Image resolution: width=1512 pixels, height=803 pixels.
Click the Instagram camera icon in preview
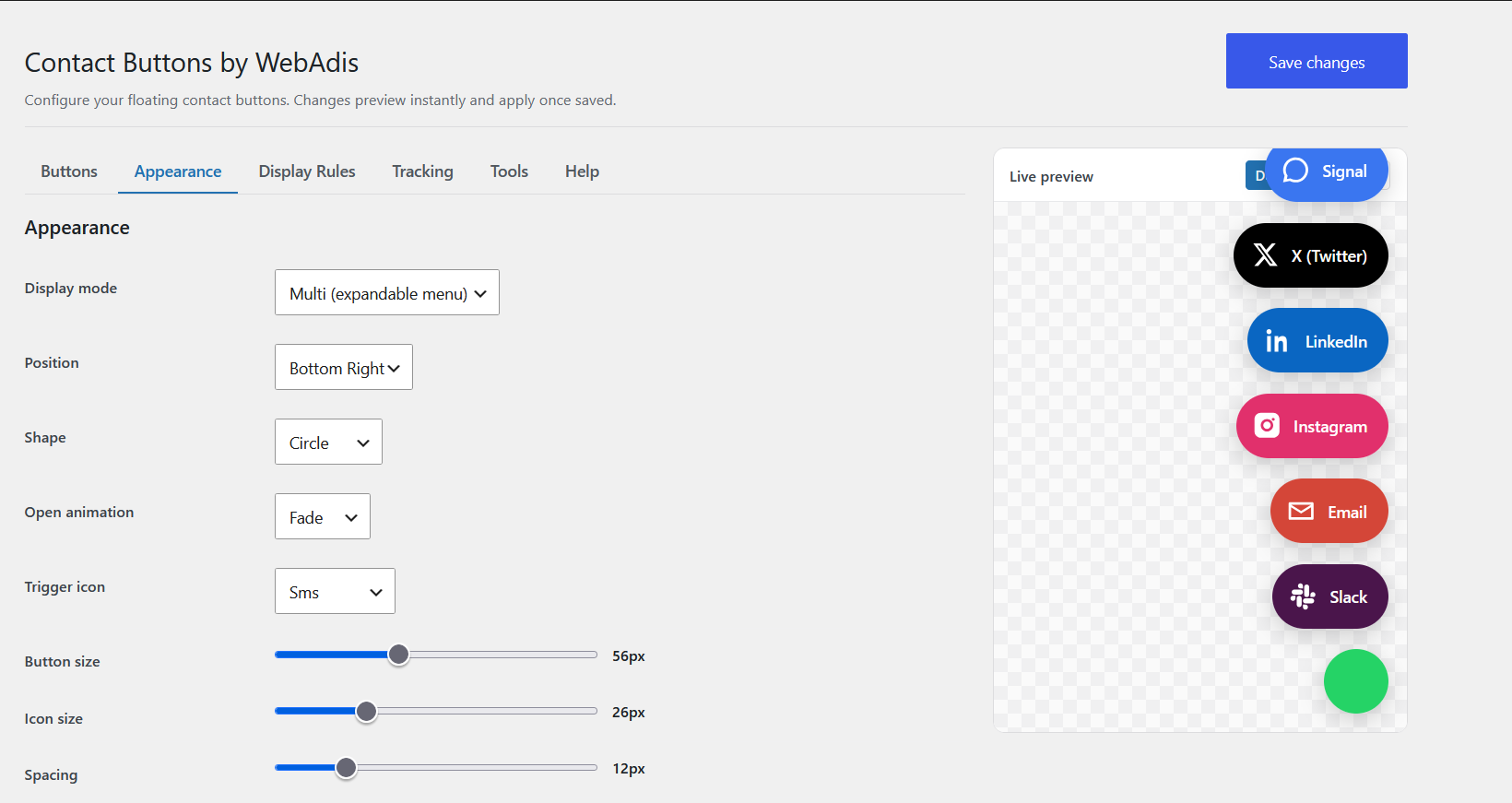pos(1267,425)
